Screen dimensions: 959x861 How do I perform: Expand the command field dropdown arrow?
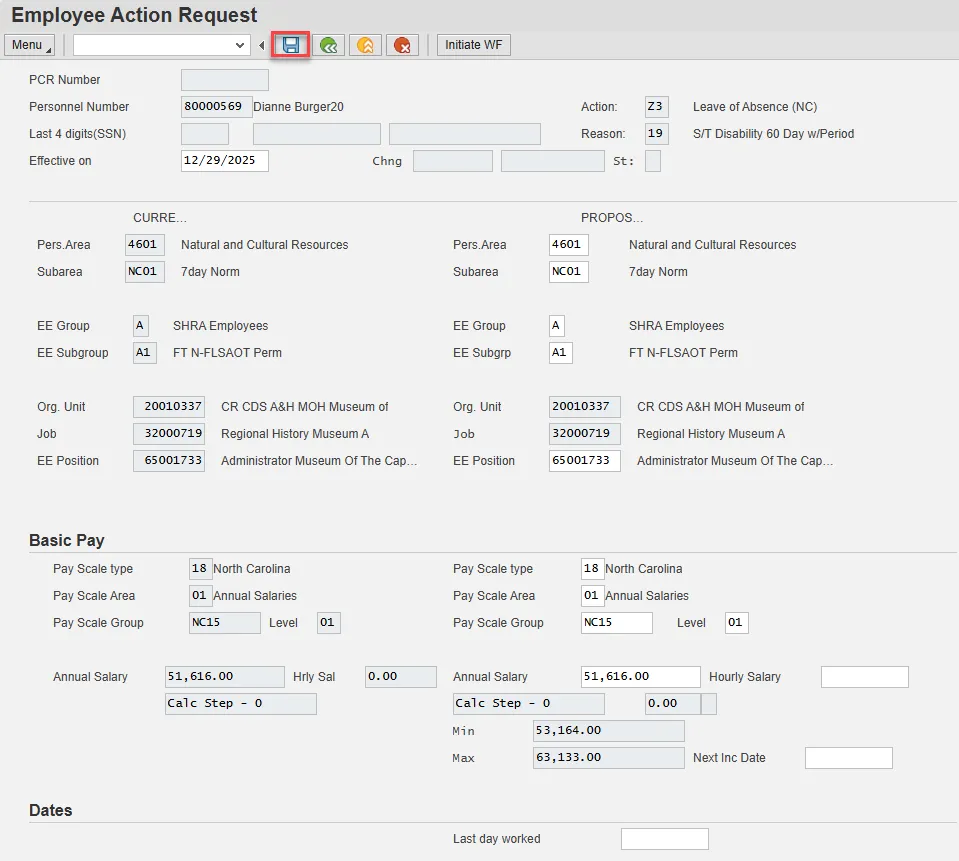(240, 45)
